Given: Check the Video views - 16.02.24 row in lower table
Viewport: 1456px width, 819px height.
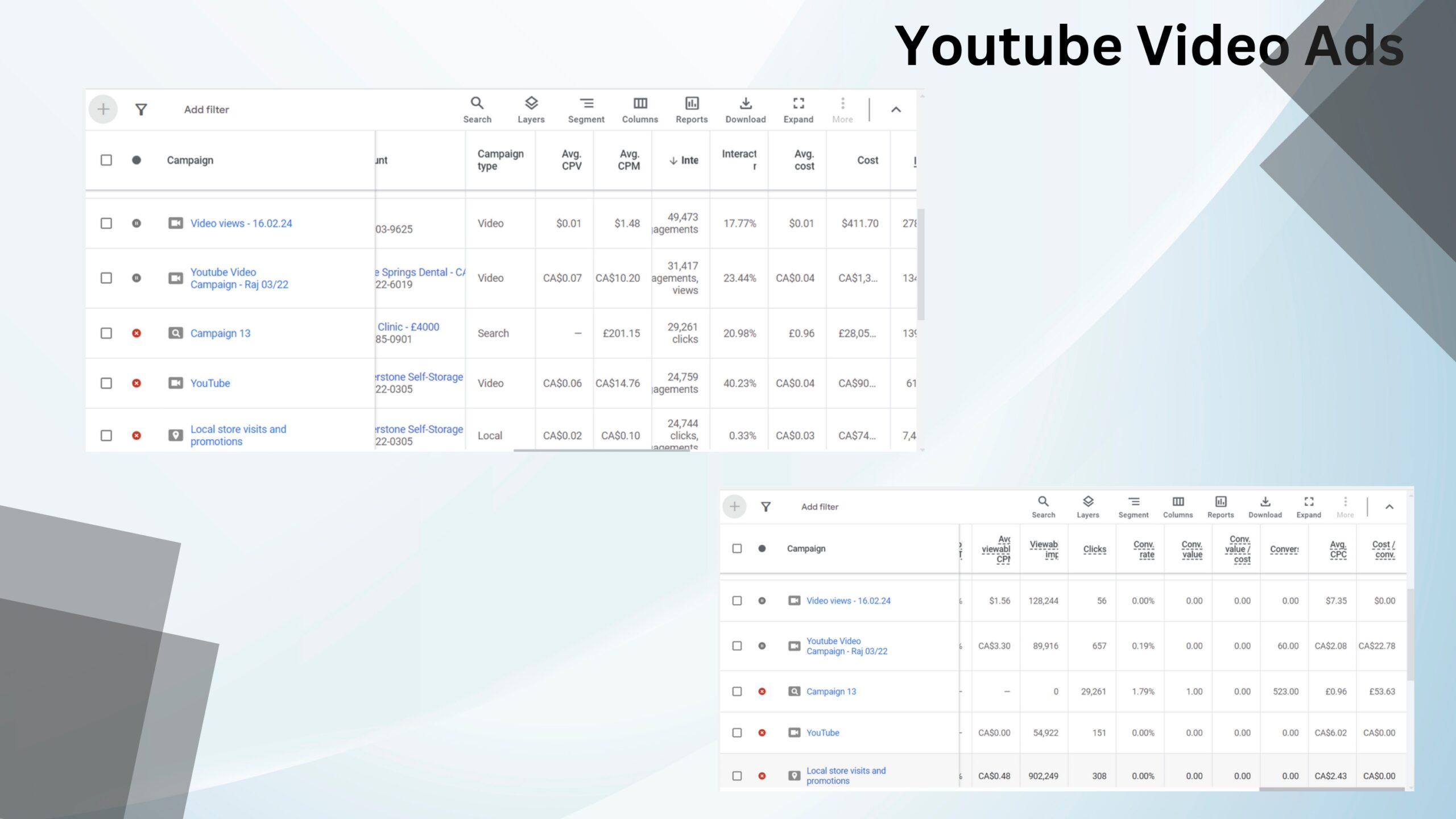Looking at the screenshot, I should pos(737,601).
